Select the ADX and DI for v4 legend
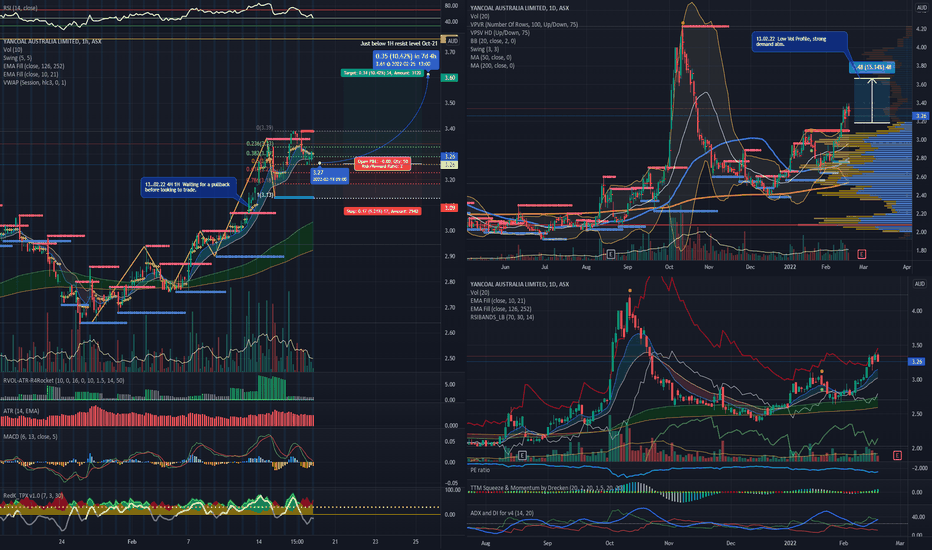Screen dimensions: 932x550 coord(502,513)
